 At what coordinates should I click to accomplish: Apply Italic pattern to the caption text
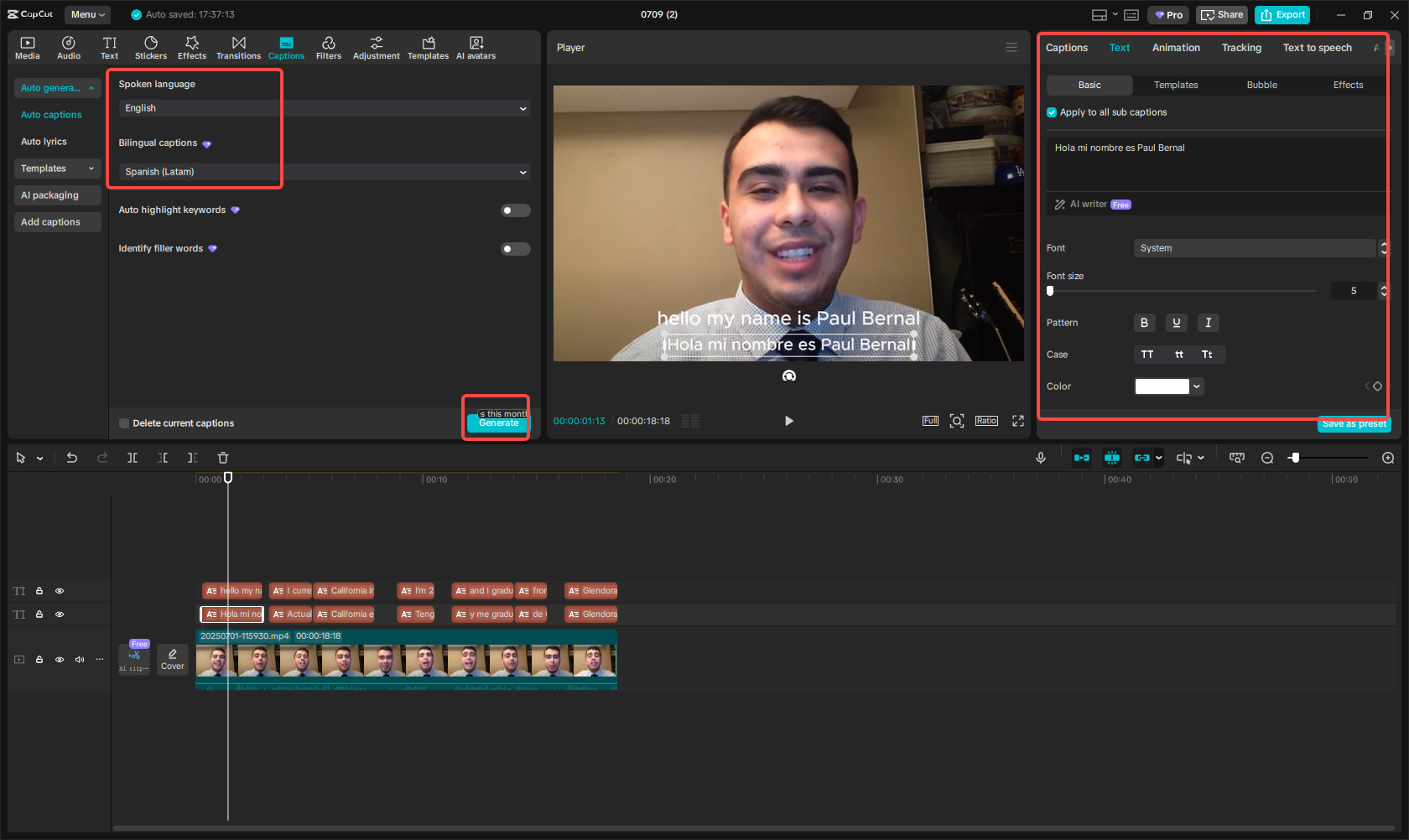pyautogui.click(x=1208, y=323)
